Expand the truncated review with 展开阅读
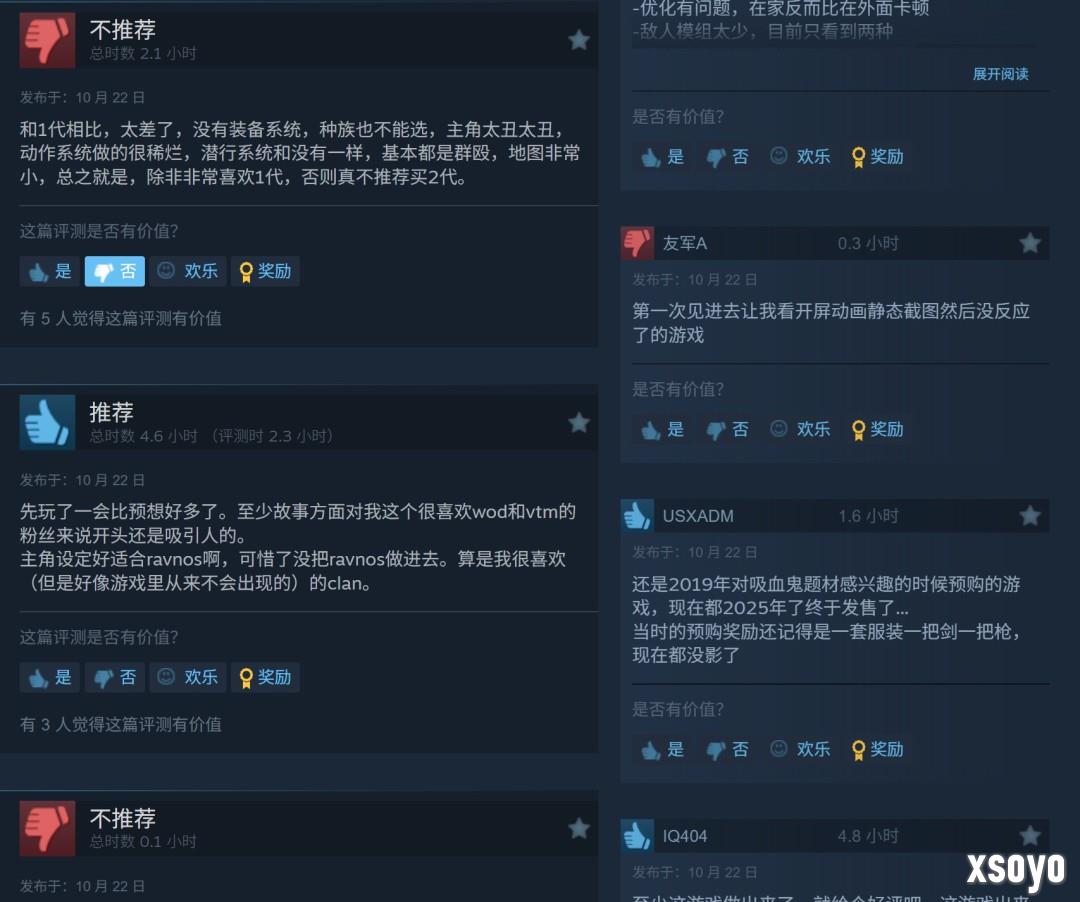The height and width of the screenshot is (902, 1080). tap(1000, 74)
